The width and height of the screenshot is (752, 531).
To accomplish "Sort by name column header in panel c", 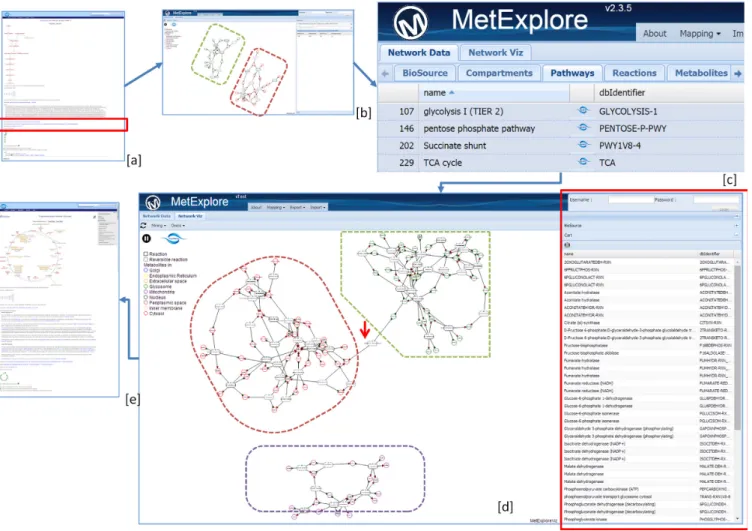I will [x=494, y=93].
